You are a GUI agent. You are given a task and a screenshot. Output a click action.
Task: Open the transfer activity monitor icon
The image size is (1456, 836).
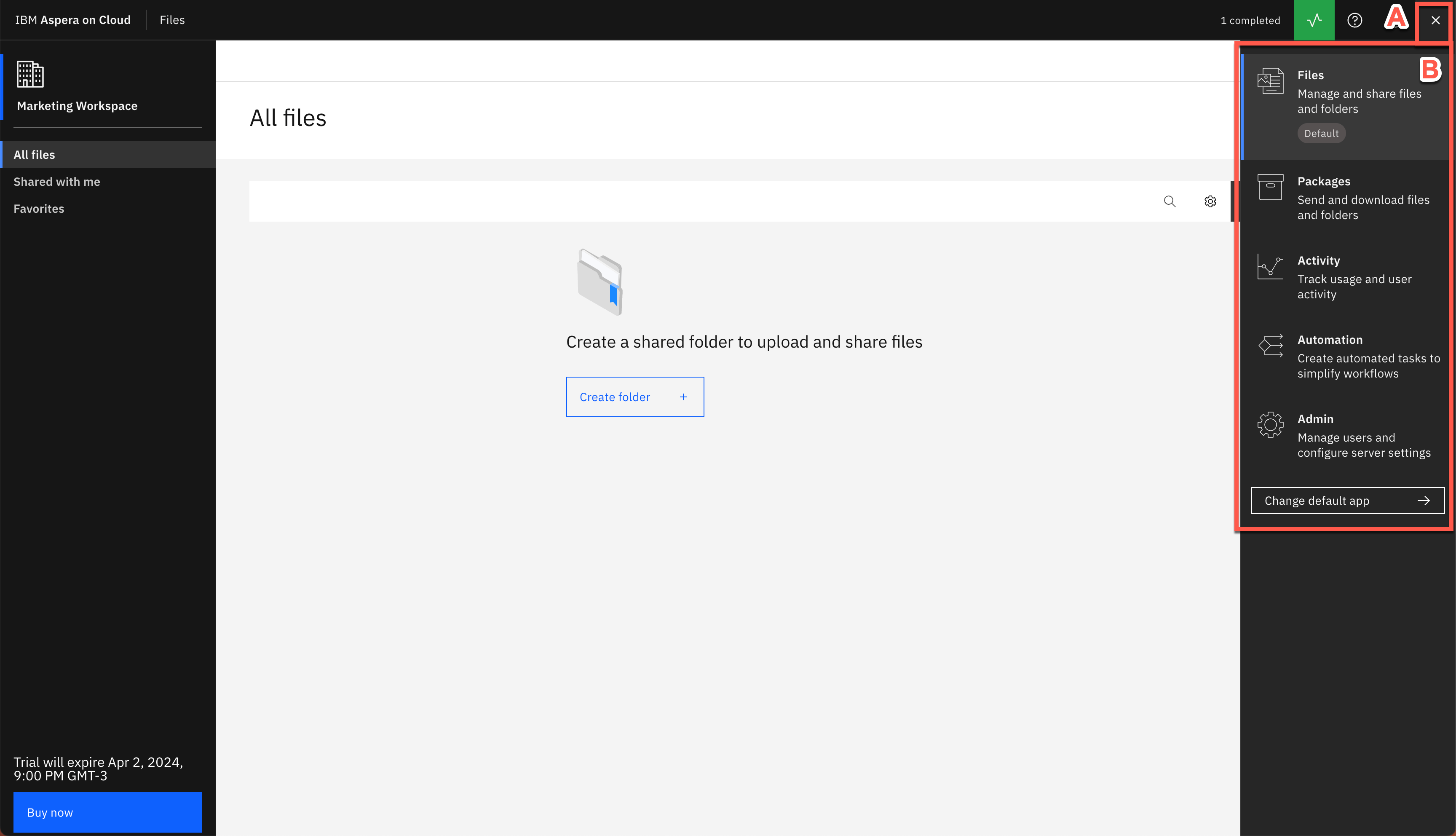tap(1314, 20)
